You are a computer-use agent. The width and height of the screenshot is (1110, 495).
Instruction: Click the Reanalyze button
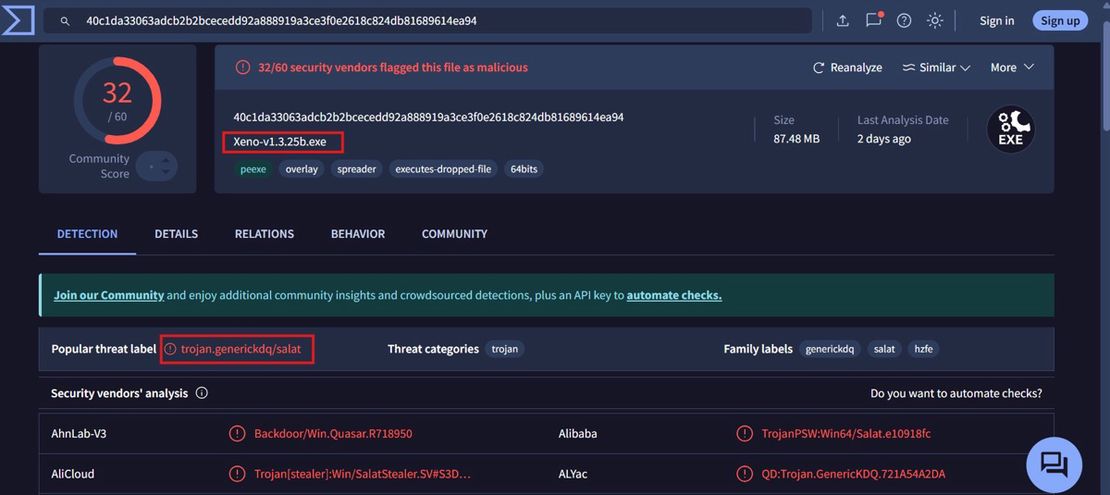pos(847,68)
